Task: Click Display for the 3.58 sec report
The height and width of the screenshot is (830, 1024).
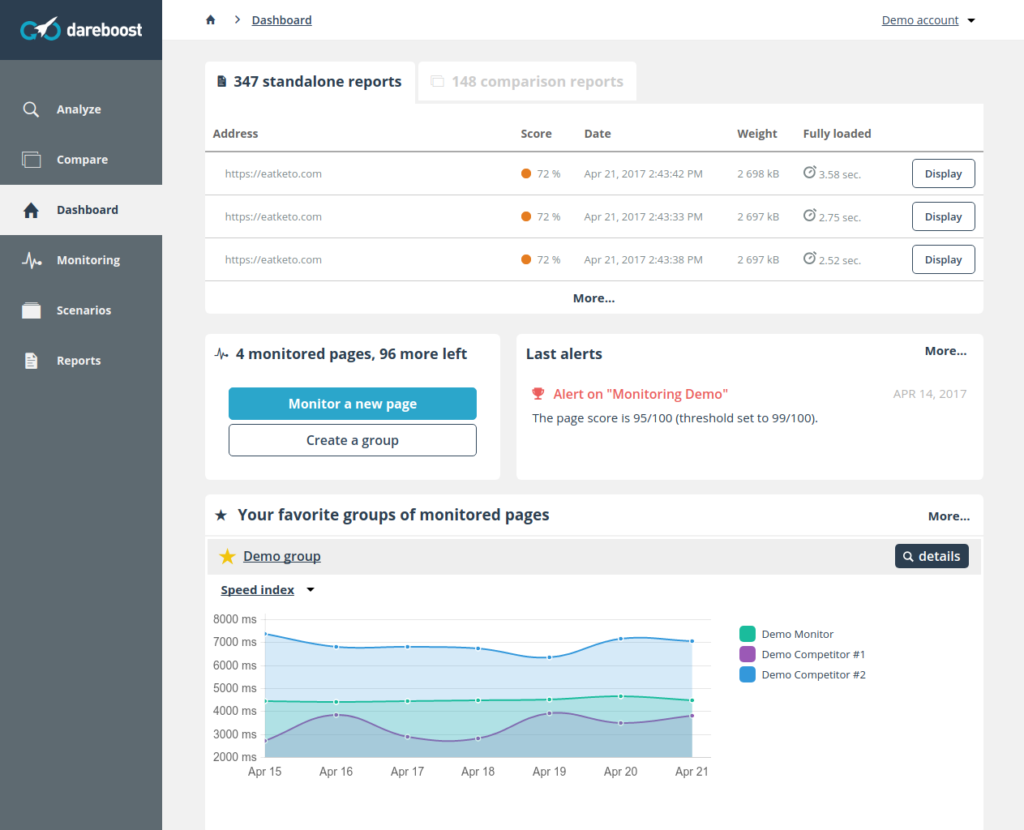Action: coord(943,174)
